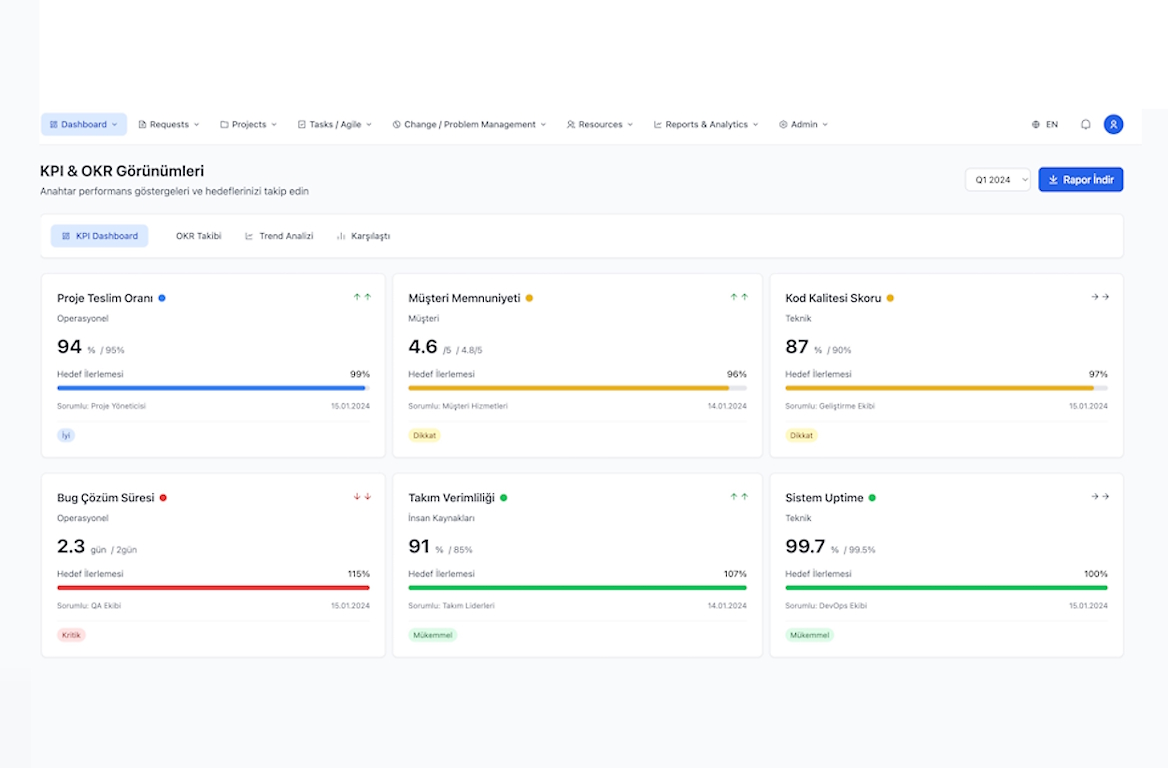
Task: Click upward trend arrows on Proje Teslim Oranı
Action: click(362, 297)
